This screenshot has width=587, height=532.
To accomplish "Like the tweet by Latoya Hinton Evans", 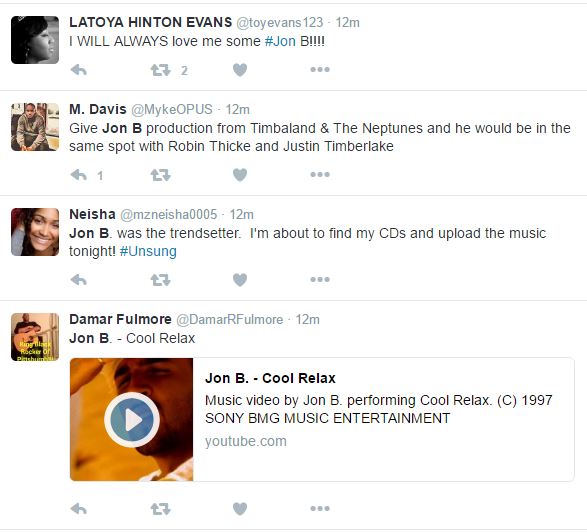I will tap(240, 70).
